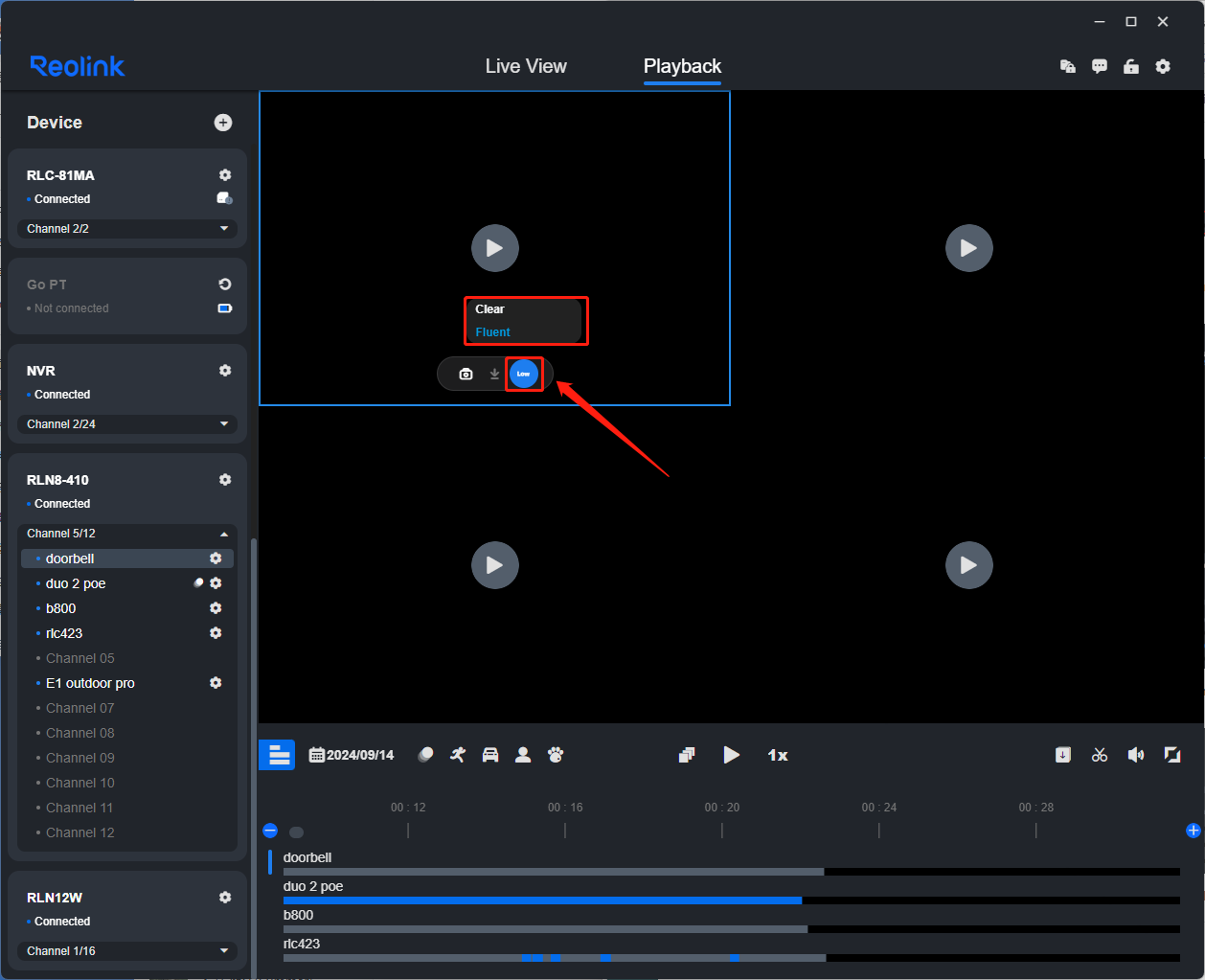Play video in the bottom-right pane
This screenshot has width=1205, height=980.
click(x=969, y=565)
